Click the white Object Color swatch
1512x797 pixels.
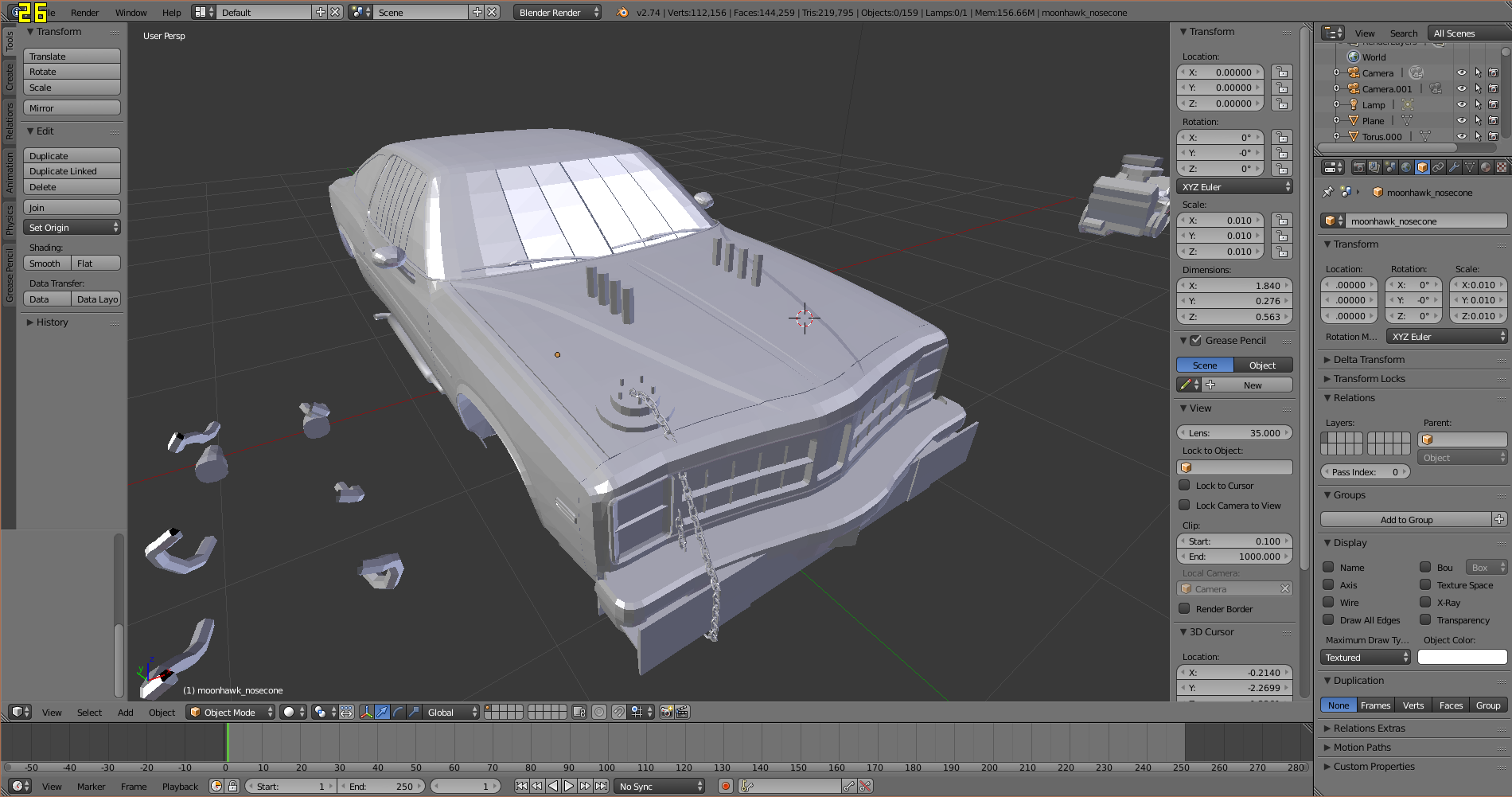coord(1462,658)
